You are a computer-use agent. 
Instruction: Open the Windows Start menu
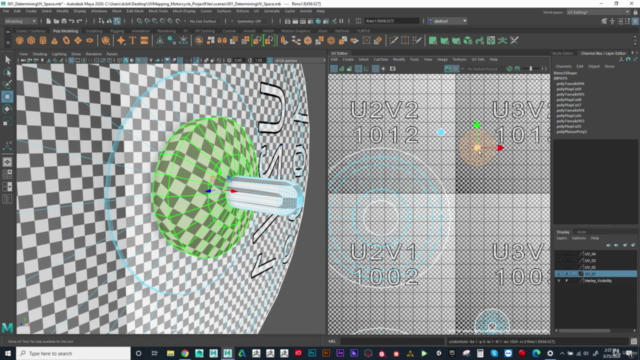coord(8,353)
